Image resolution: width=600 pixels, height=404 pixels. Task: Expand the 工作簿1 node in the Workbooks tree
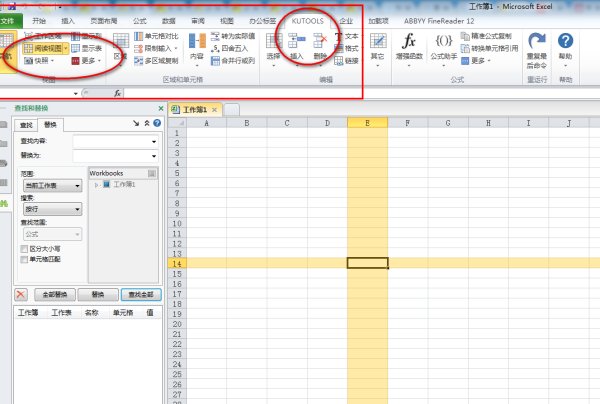coord(96,185)
